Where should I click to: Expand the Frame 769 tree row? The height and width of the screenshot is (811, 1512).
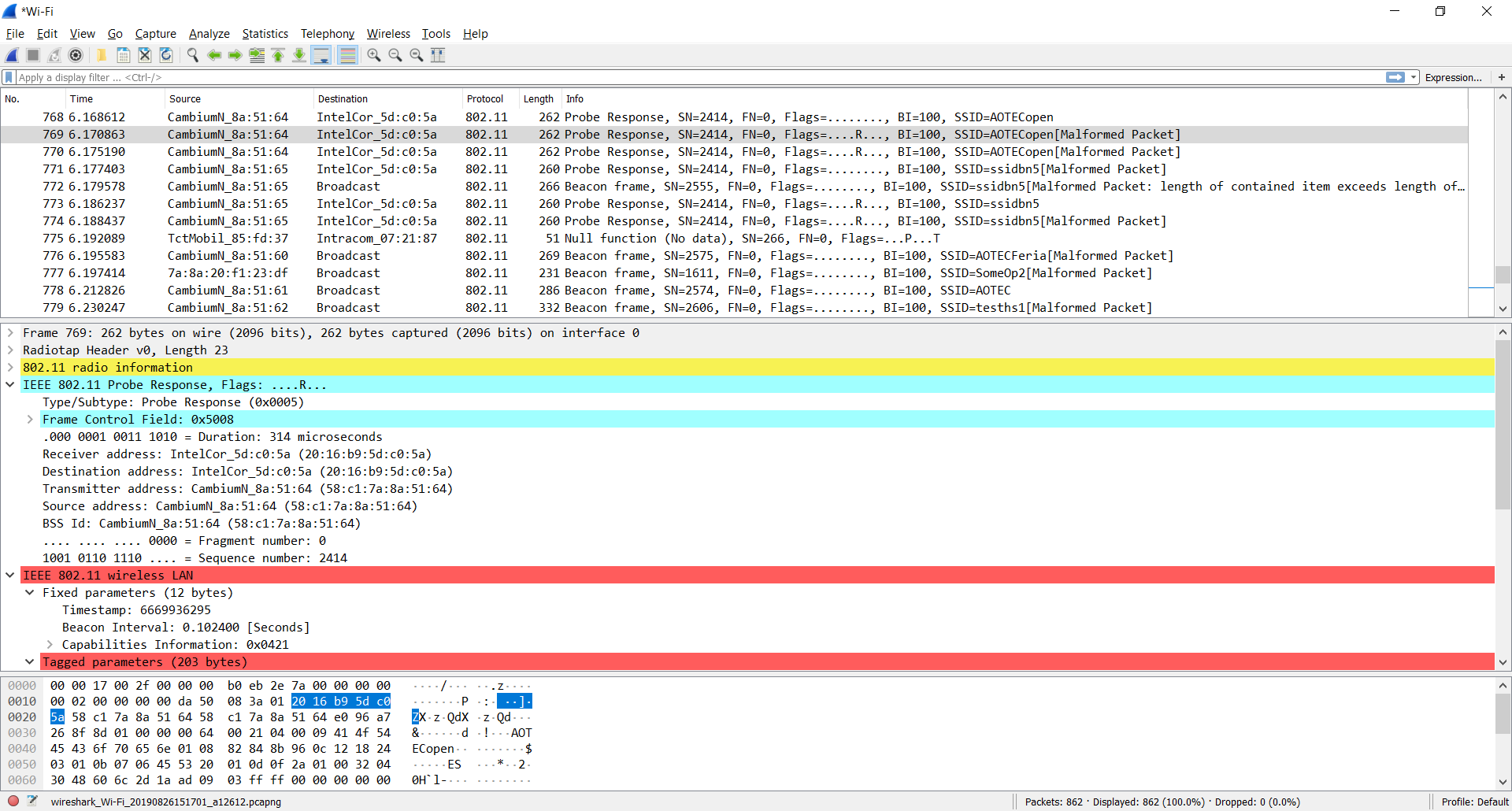click(x=10, y=333)
